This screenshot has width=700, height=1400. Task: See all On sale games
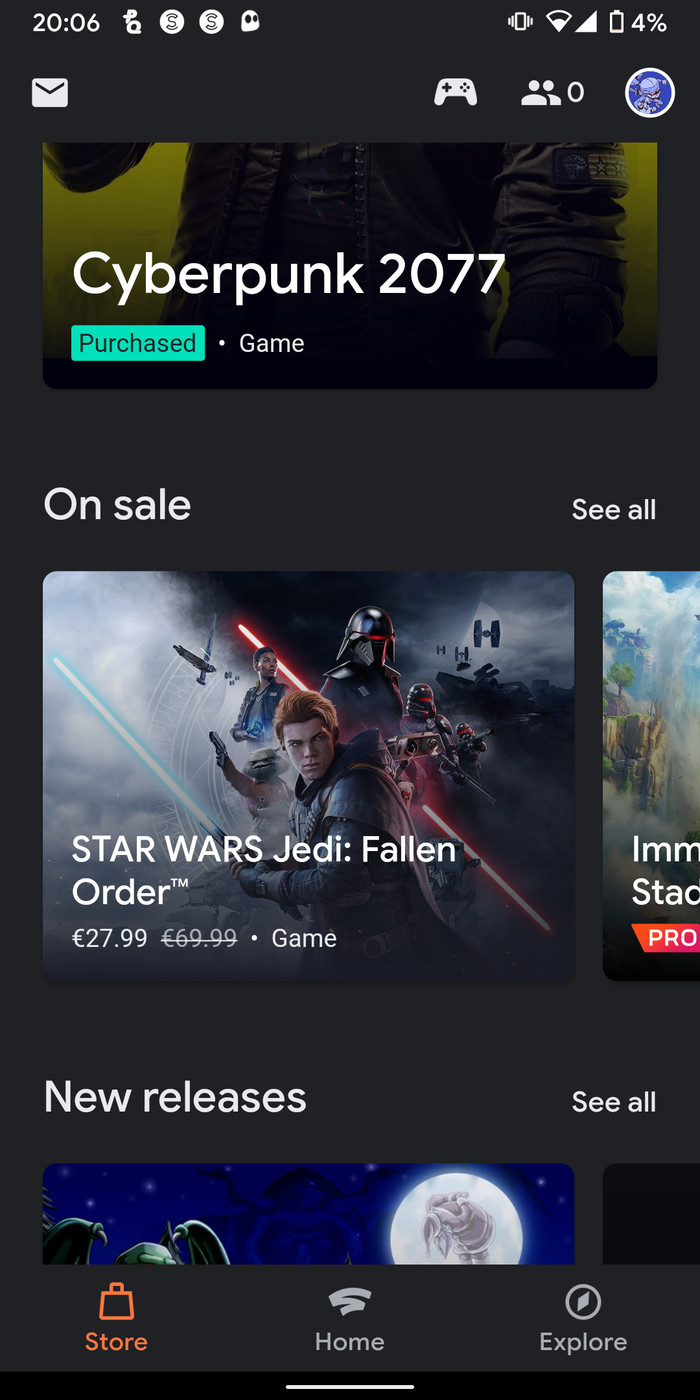click(613, 510)
